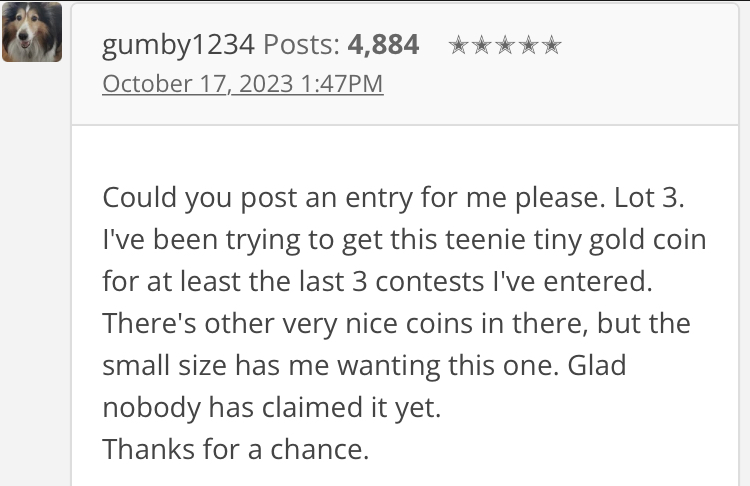Click the empty gray header area right of stars
750x486 pixels.
point(651,62)
